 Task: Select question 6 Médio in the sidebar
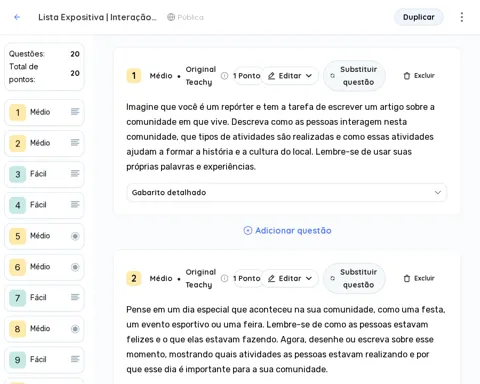(x=44, y=267)
